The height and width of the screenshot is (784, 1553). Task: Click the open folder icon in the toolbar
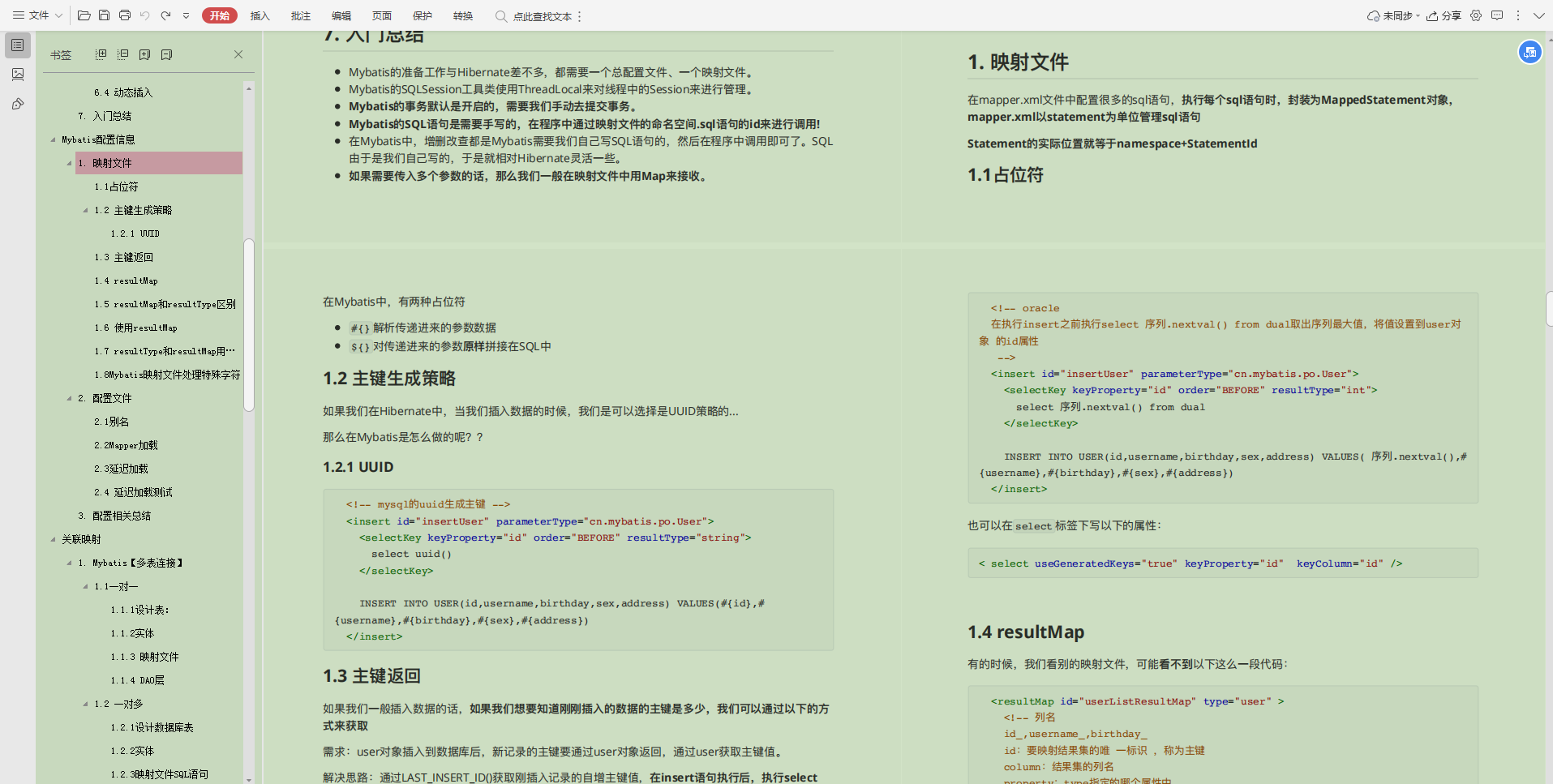tap(84, 15)
